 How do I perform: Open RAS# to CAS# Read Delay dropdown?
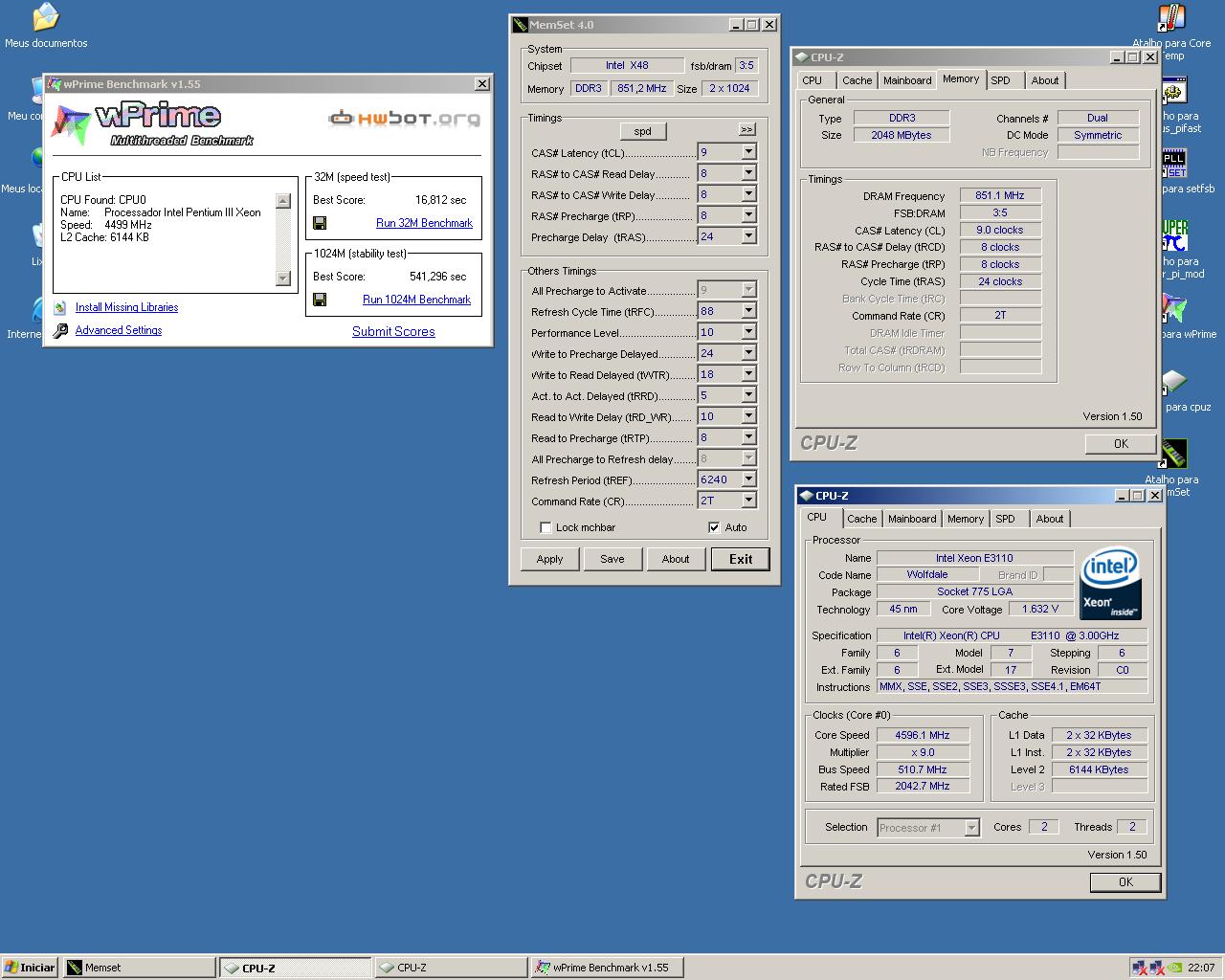click(748, 173)
